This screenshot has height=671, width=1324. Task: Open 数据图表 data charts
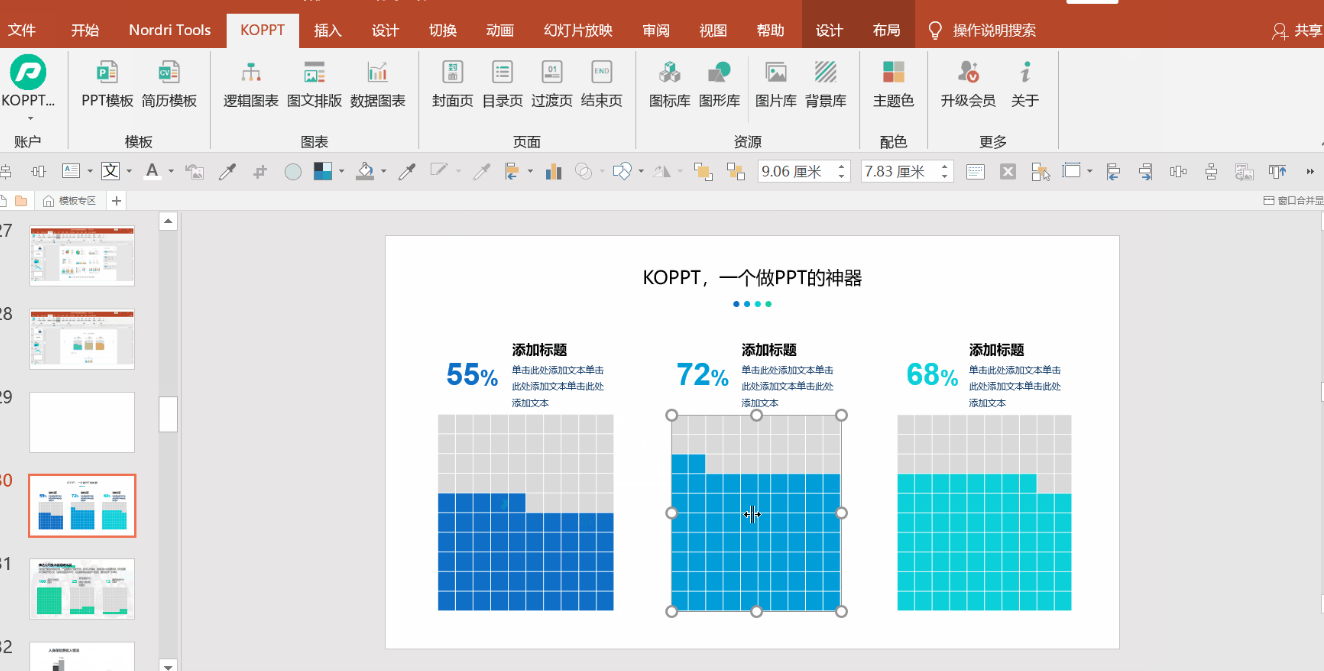coord(378,82)
